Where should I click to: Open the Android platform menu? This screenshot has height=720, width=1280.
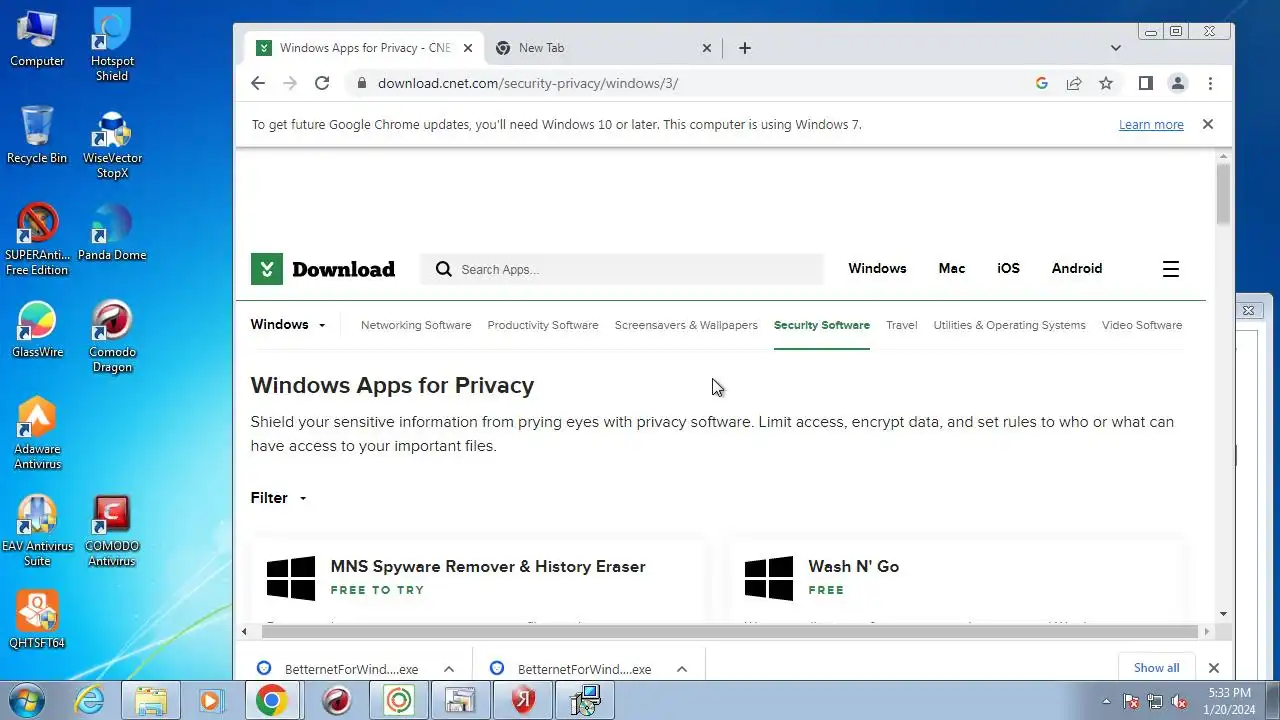tap(1077, 268)
